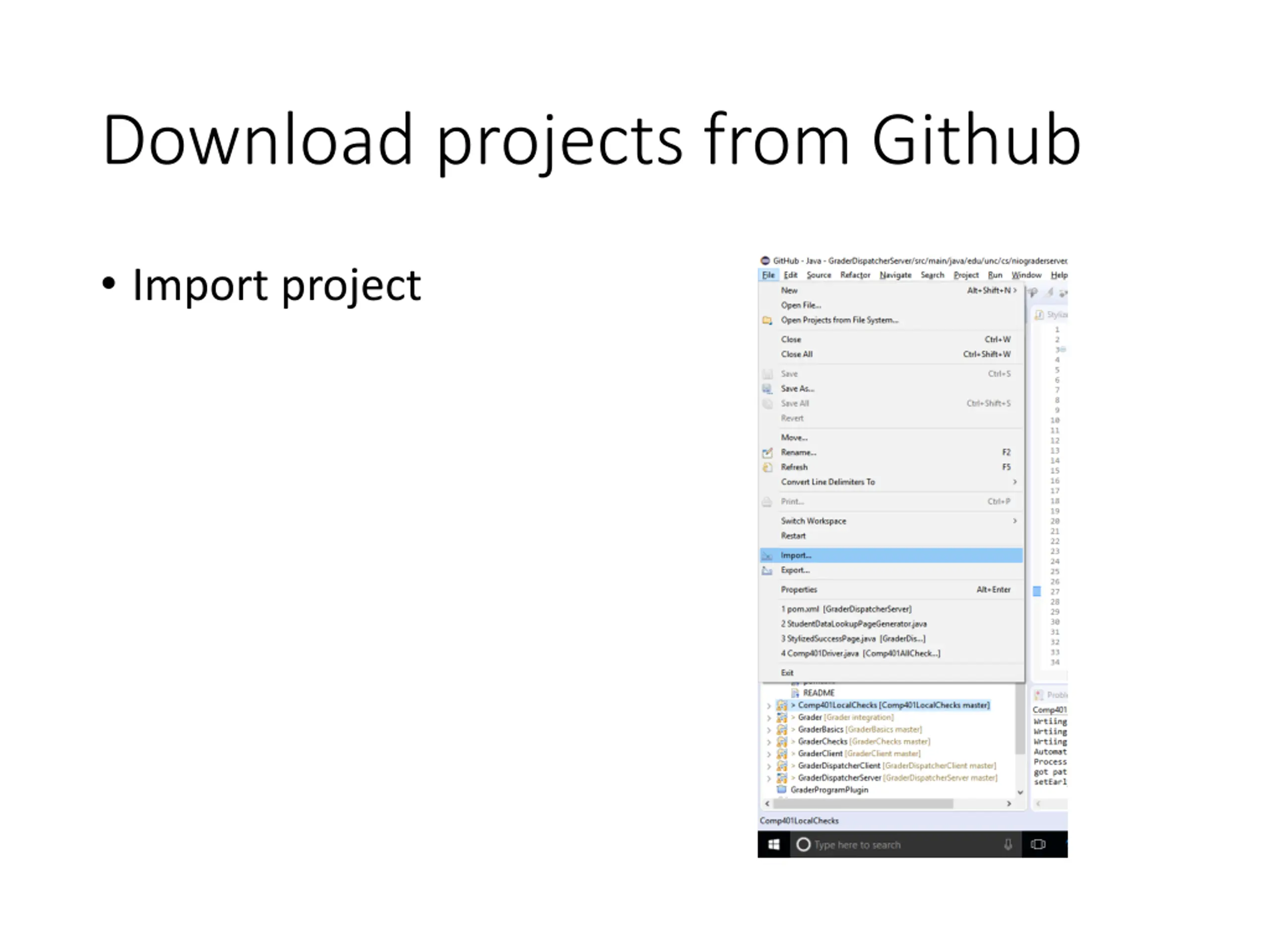Expand Convert Line Delimiters To submenu
The height and width of the screenshot is (952, 1270).
click(x=891, y=482)
